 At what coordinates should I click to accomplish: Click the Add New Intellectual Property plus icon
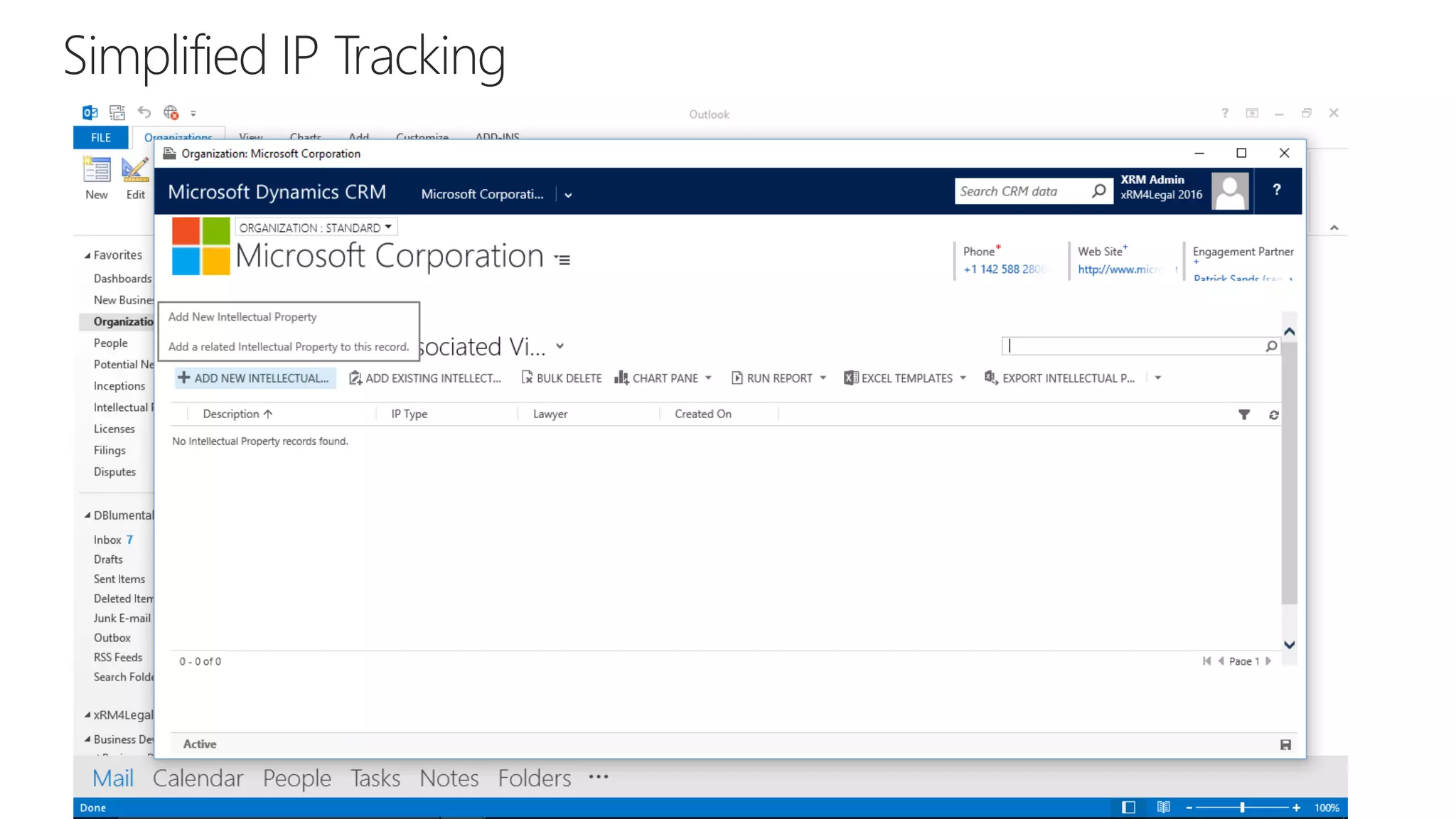click(x=183, y=378)
